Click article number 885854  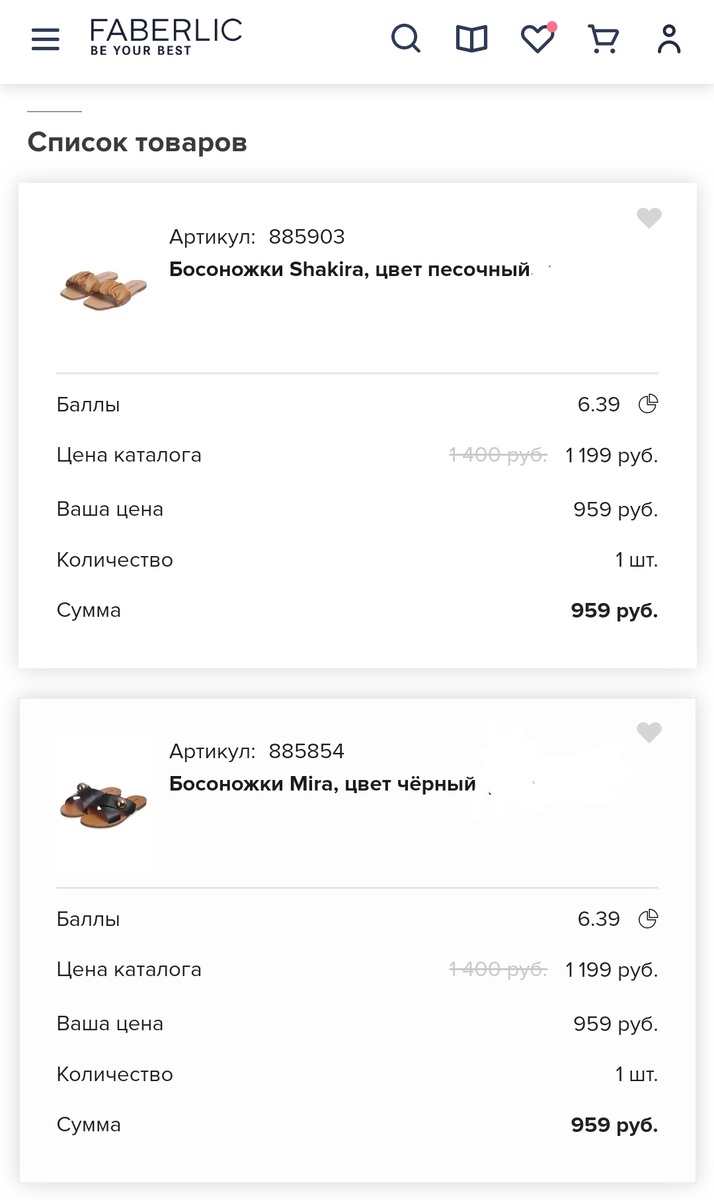point(307,750)
